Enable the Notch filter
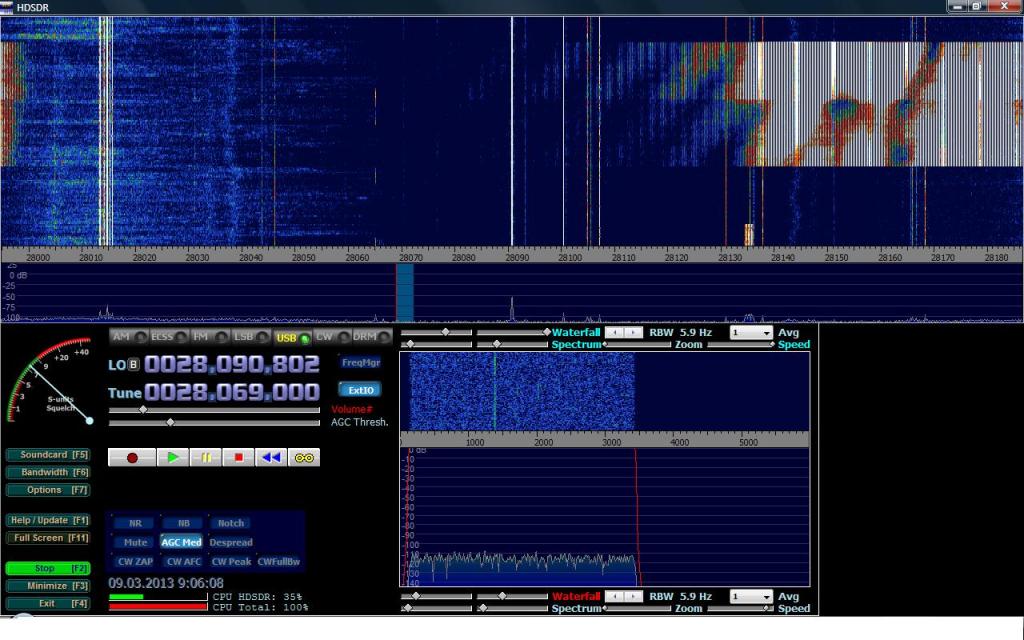The image size is (1024, 640). pos(230,523)
